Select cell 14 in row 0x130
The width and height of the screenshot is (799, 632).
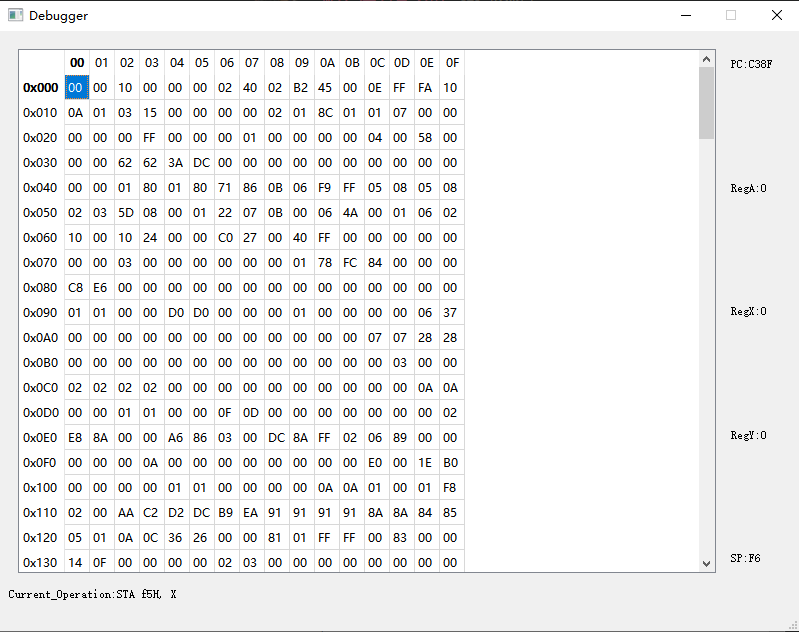click(x=77, y=561)
